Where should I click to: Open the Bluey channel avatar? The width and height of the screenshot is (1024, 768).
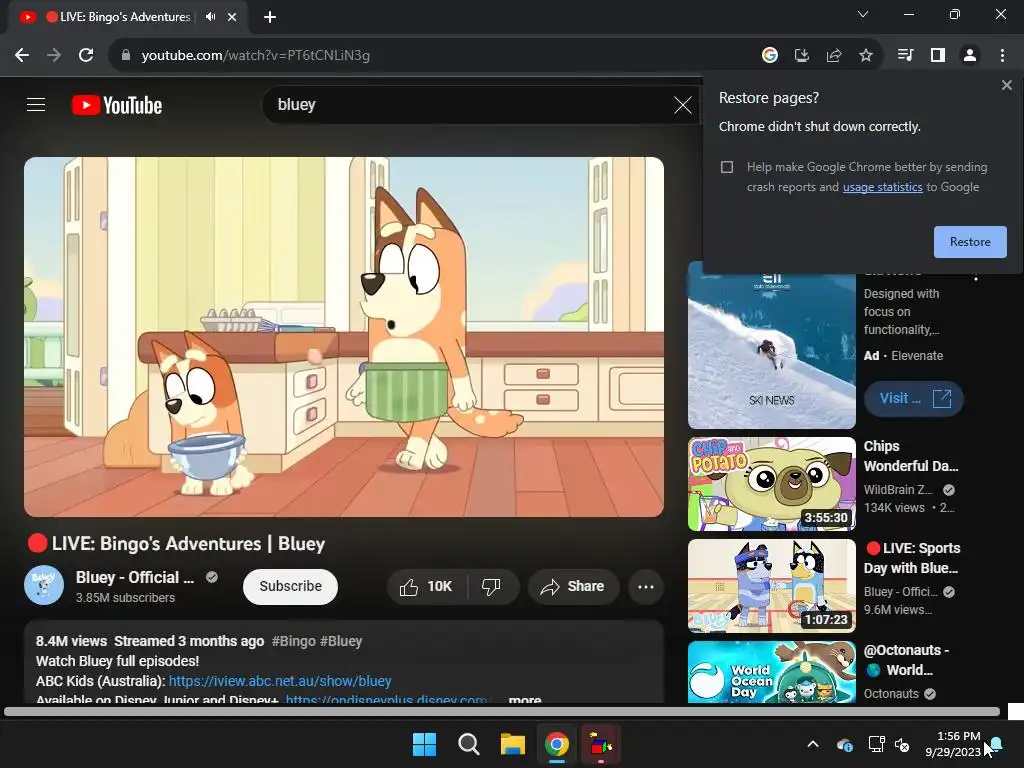tap(44, 585)
